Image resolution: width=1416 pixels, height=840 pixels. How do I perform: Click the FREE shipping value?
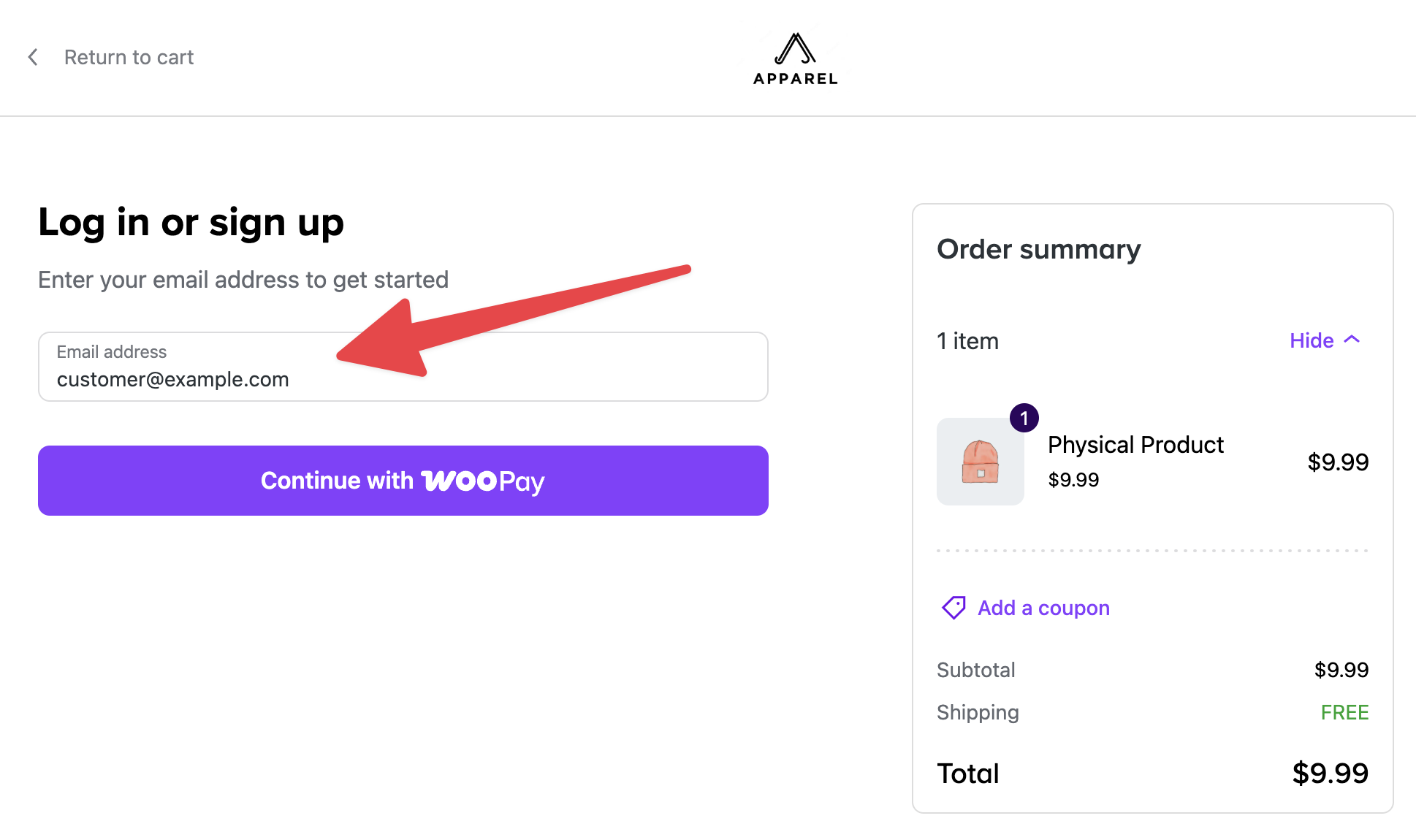pyautogui.click(x=1344, y=712)
